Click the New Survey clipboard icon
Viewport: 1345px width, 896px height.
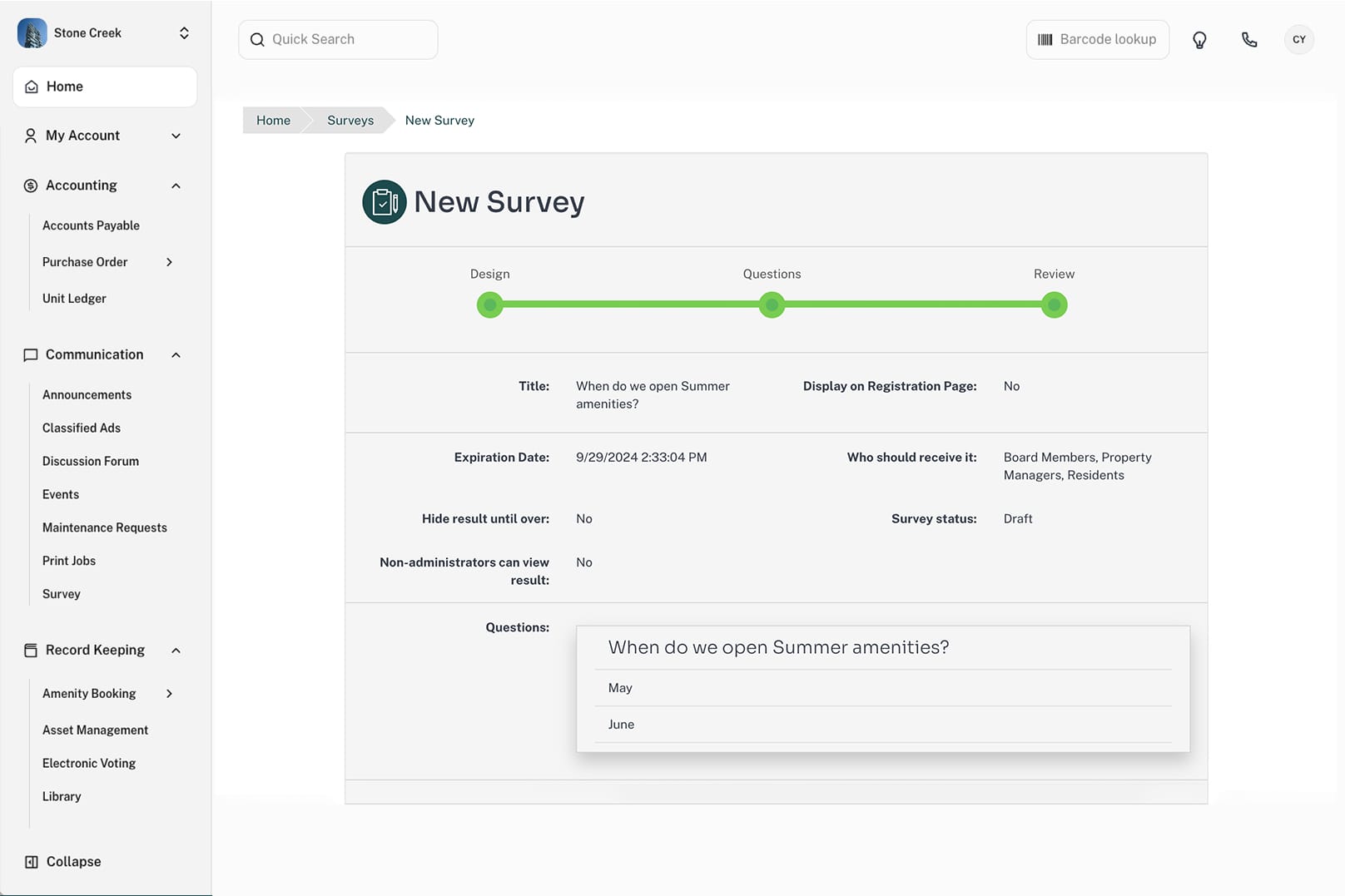(x=385, y=202)
